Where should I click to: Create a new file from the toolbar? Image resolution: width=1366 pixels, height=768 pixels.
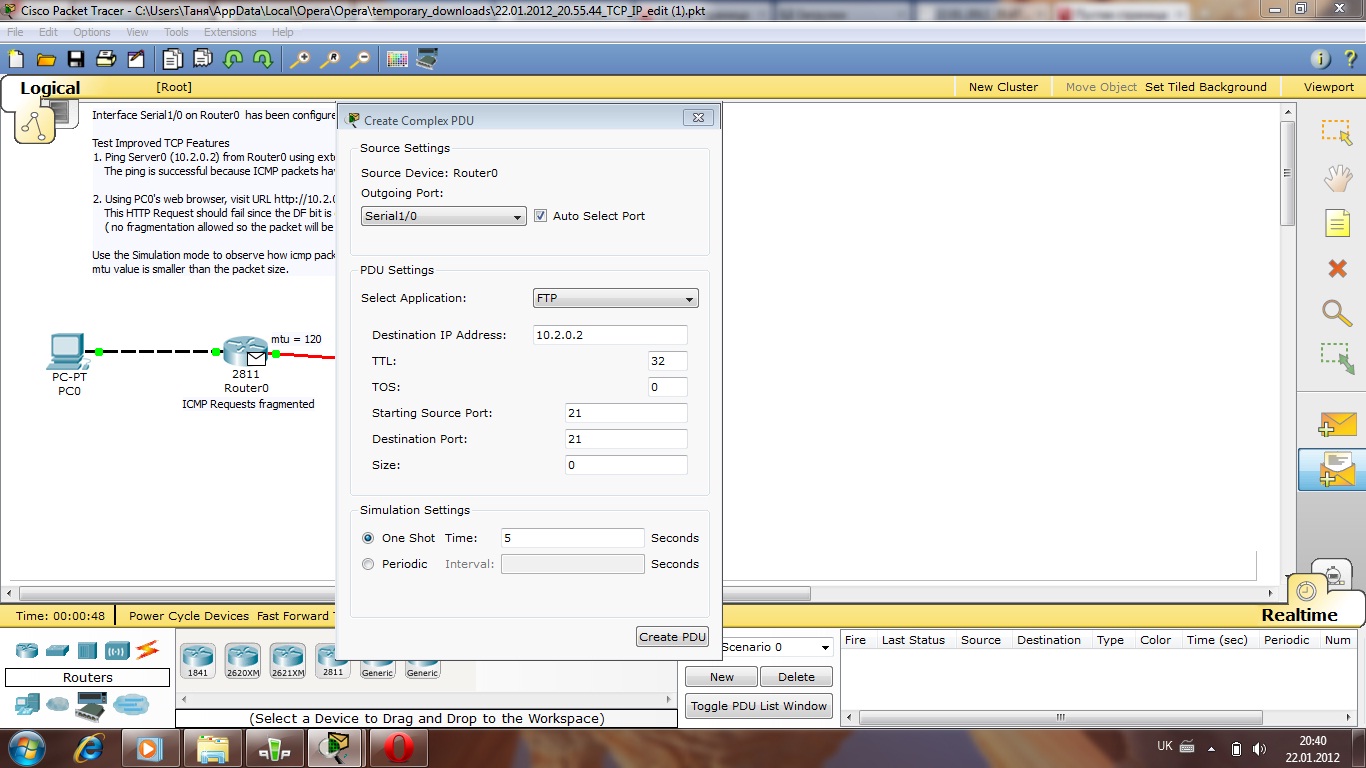[x=16, y=59]
